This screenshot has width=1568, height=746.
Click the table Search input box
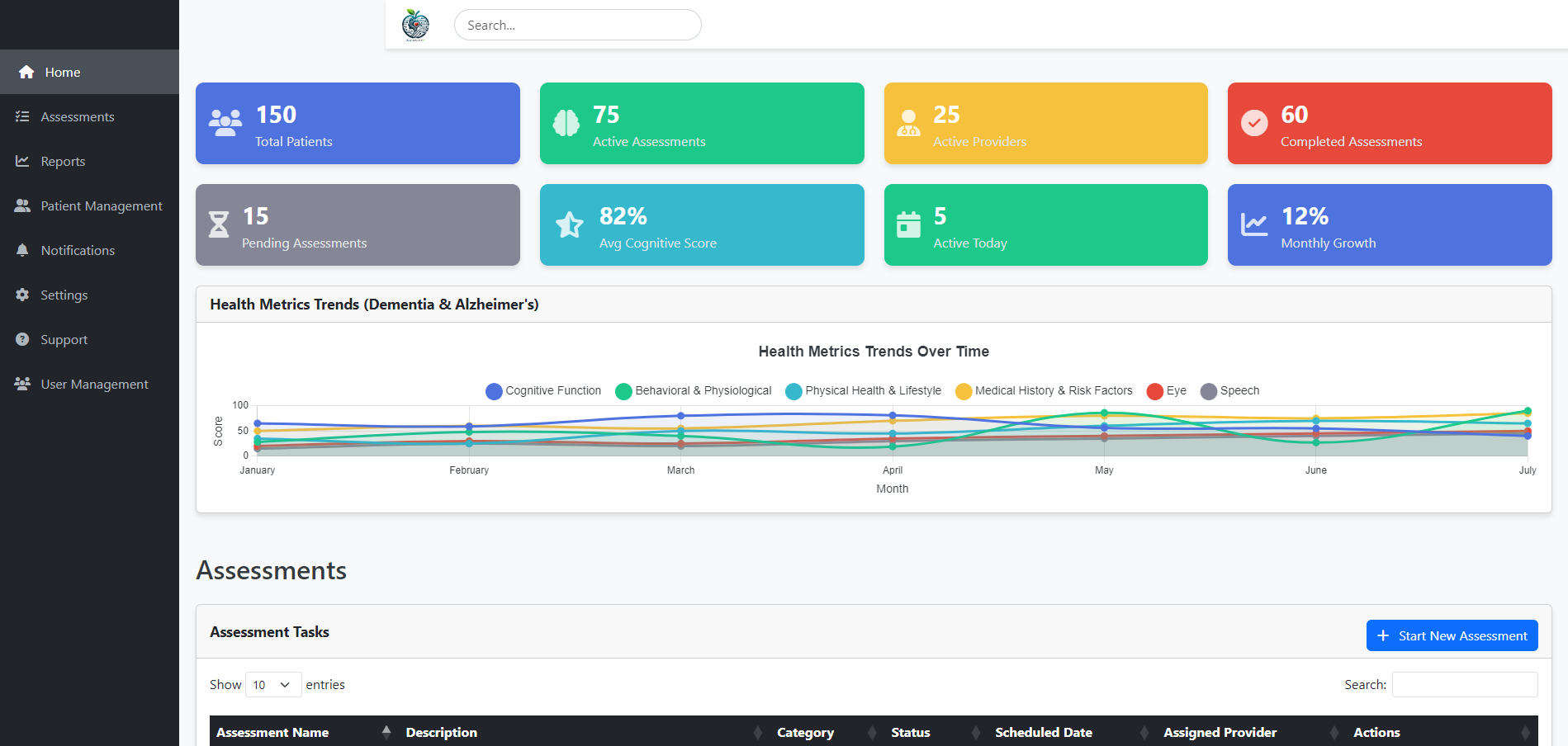click(1465, 685)
